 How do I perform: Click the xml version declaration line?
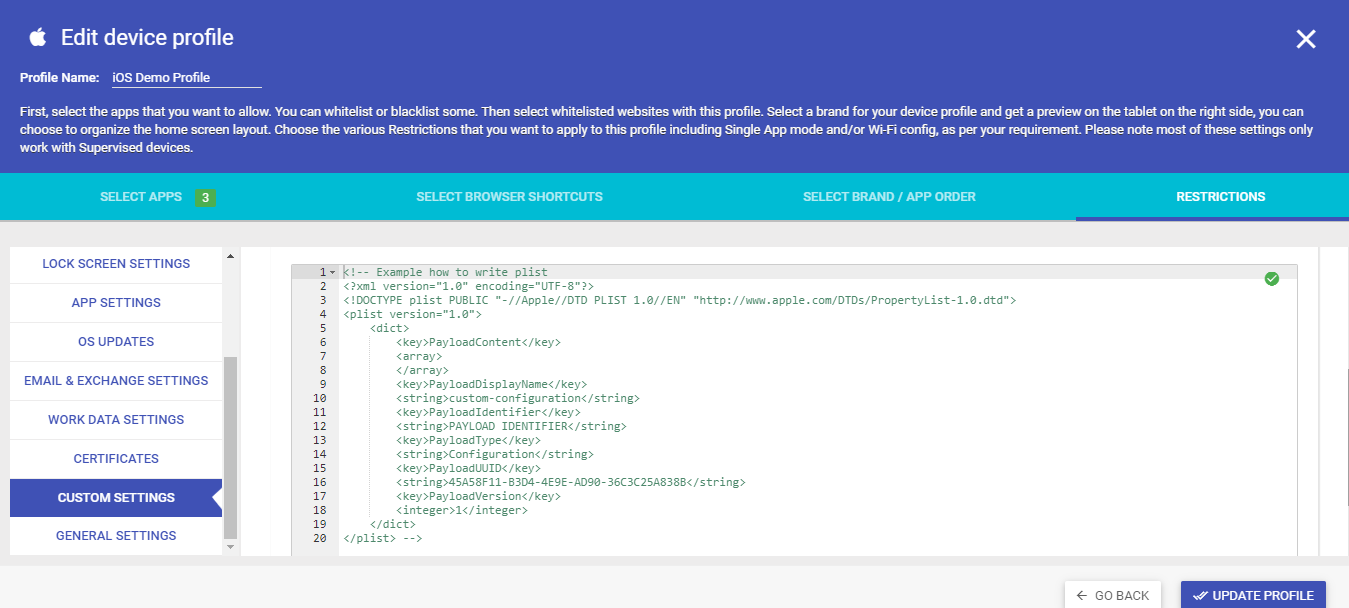tap(468, 286)
